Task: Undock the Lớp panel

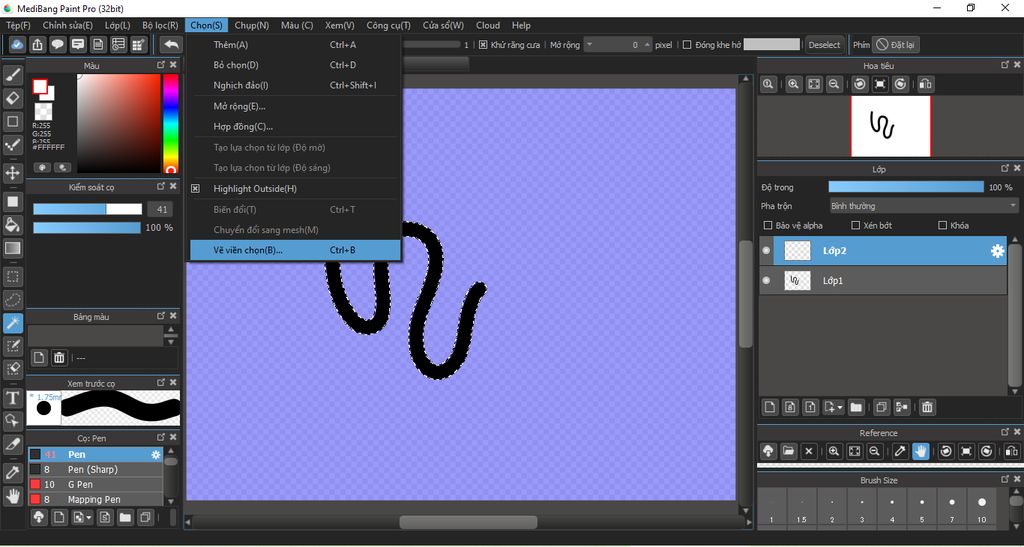Action: pos(1004,169)
